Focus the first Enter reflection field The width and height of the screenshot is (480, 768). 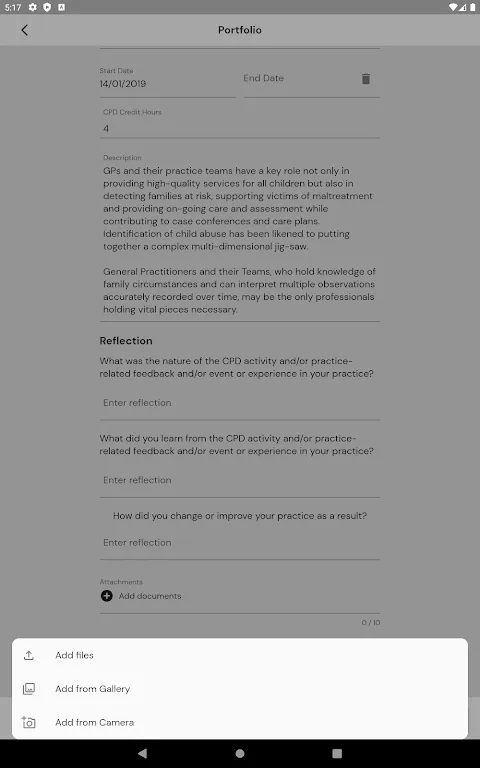tap(240, 403)
